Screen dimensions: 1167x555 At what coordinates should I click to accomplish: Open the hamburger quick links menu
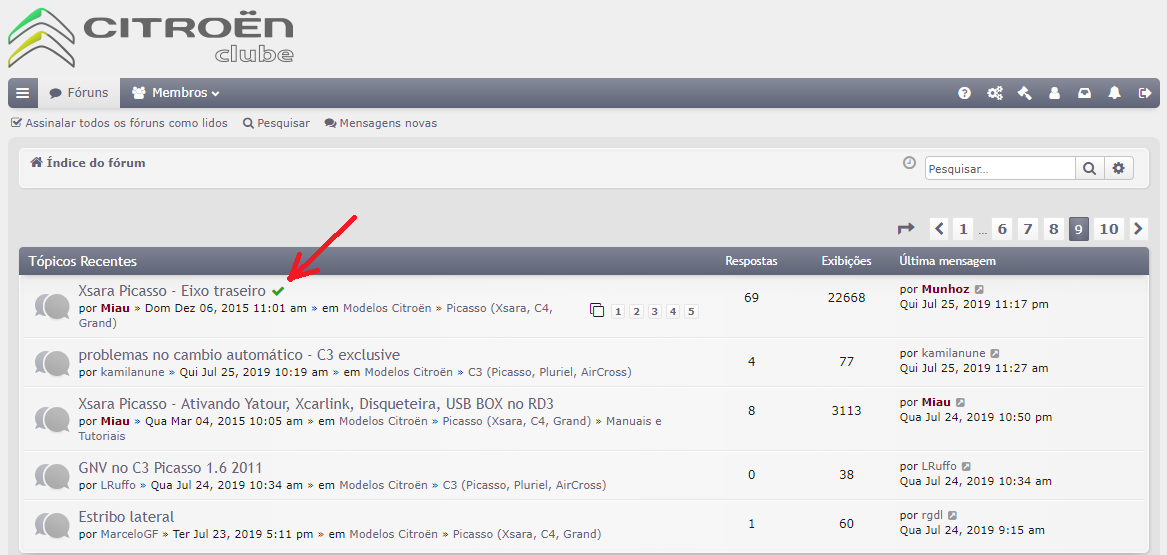[22, 93]
